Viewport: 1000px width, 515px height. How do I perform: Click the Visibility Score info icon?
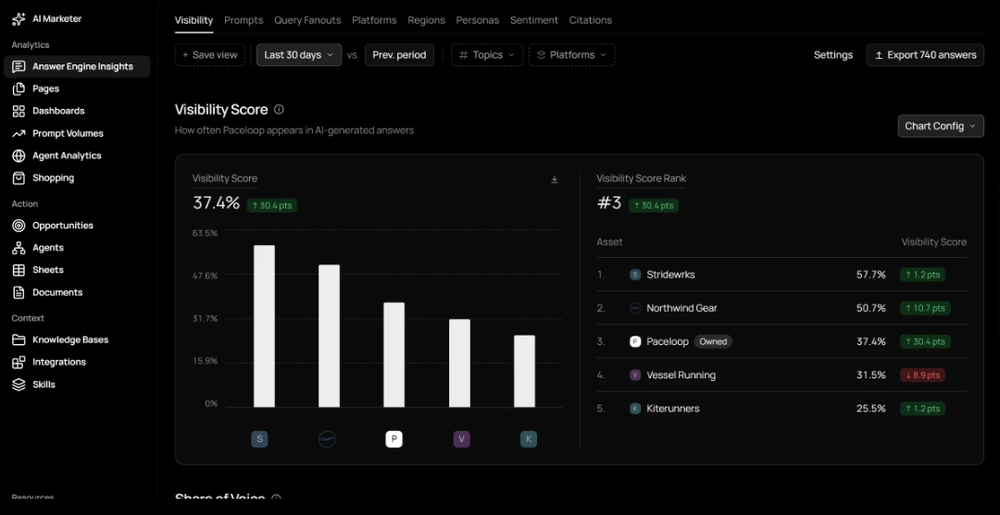pos(279,110)
